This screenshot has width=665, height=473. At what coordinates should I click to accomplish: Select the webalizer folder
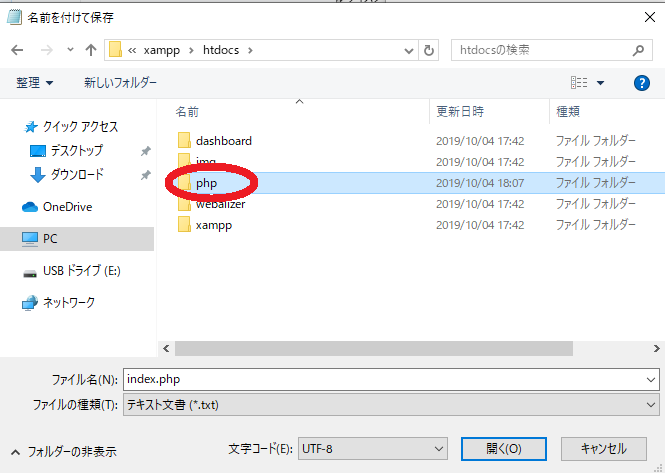coord(221,204)
